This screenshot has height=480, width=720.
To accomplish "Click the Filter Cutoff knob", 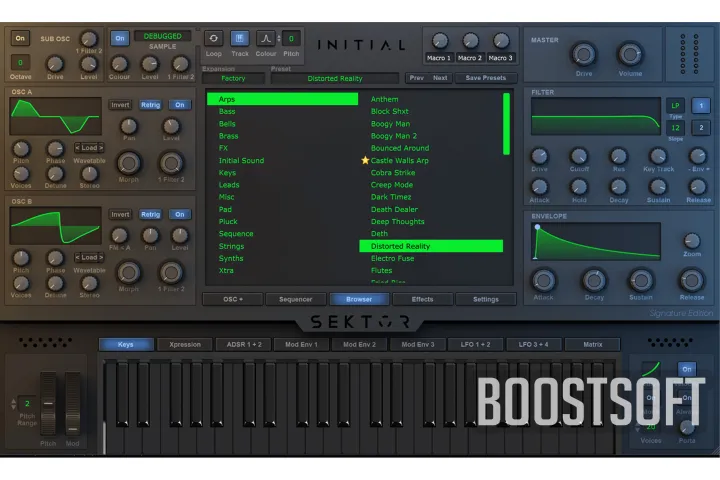I will (x=579, y=156).
